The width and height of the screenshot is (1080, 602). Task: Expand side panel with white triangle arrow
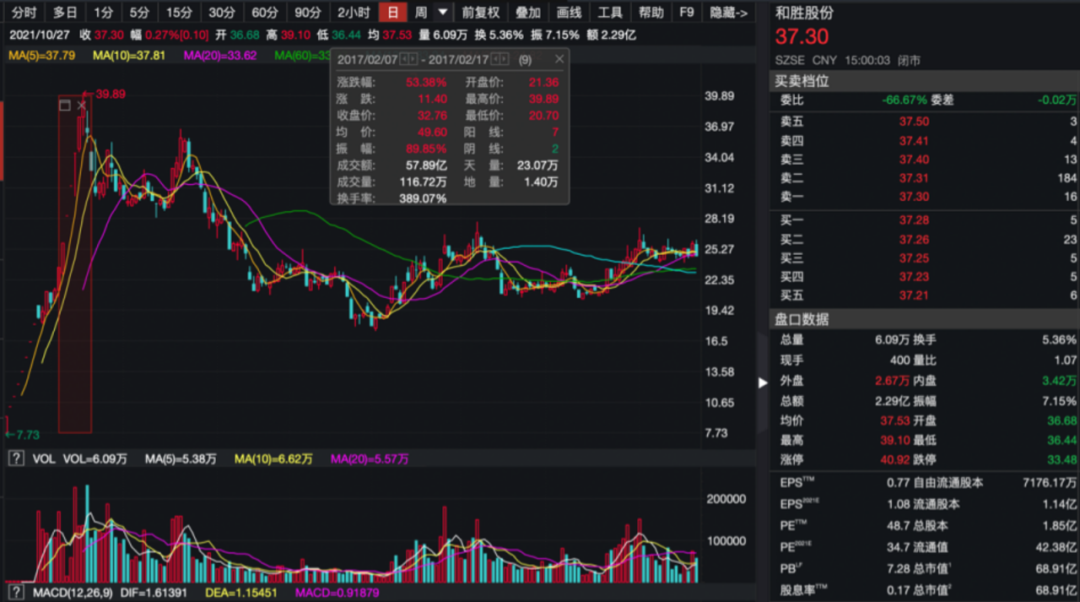(762, 382)
